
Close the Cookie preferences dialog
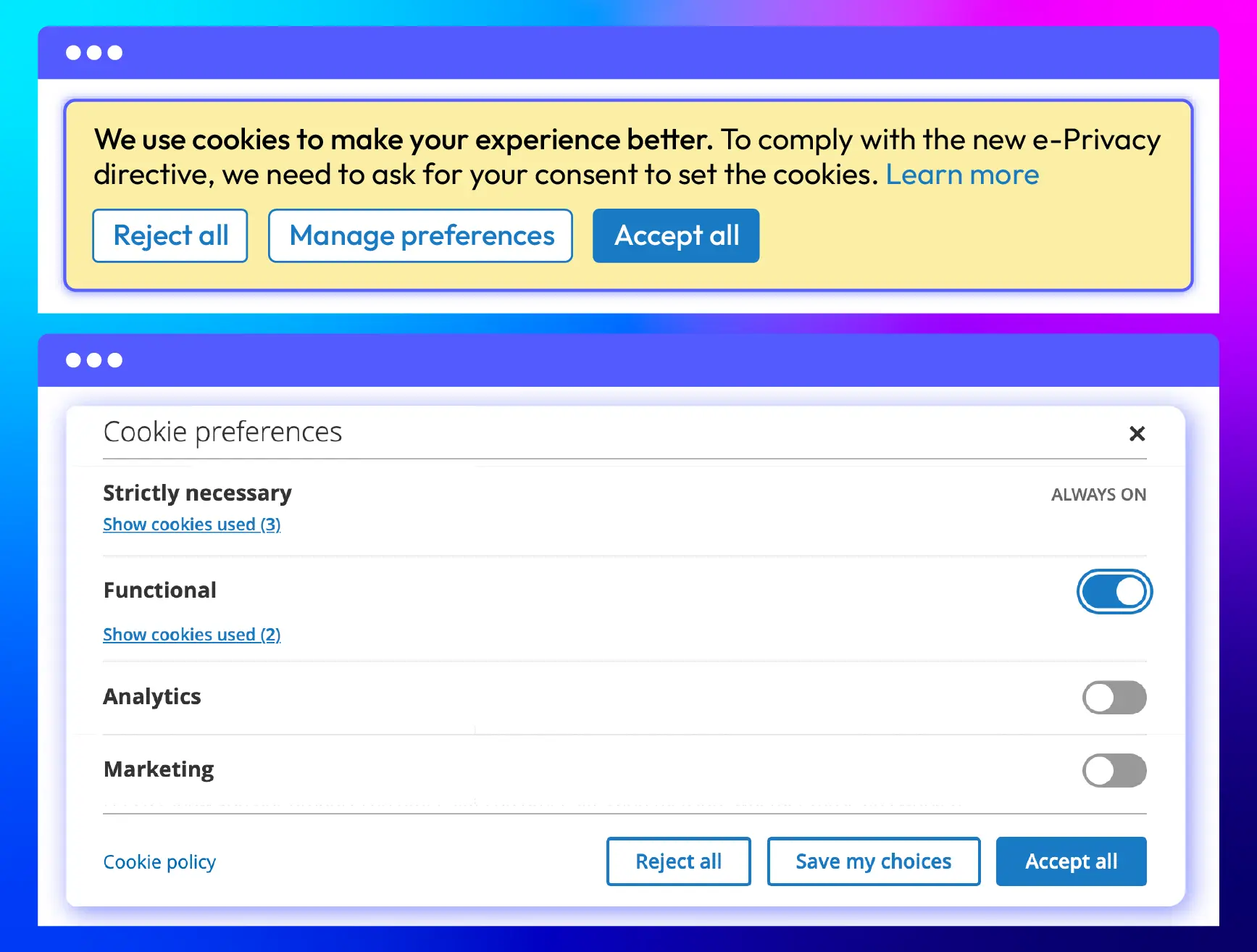[1137, 433]
